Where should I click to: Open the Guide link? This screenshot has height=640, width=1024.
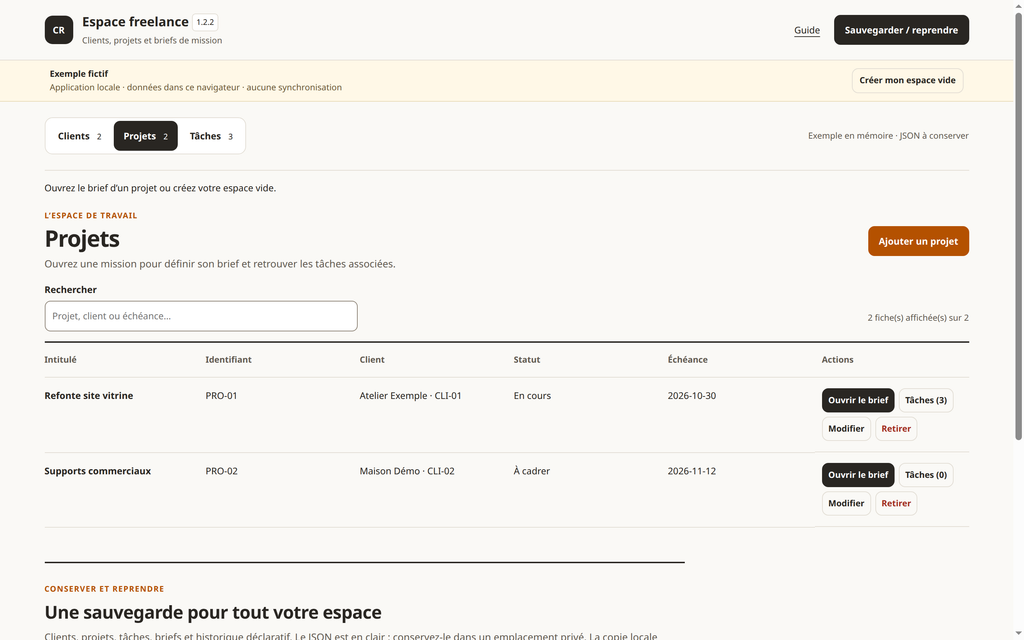[x=807, y=30]
